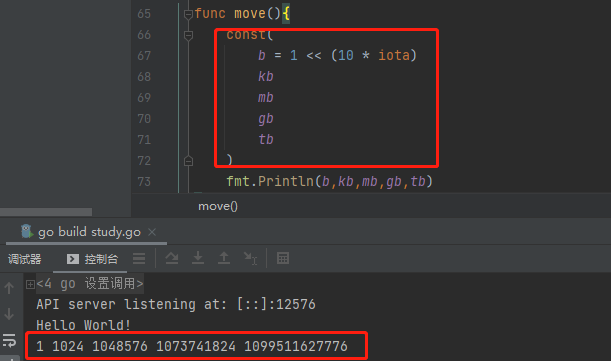Select the go build study.go run tab

click(87, 232)
